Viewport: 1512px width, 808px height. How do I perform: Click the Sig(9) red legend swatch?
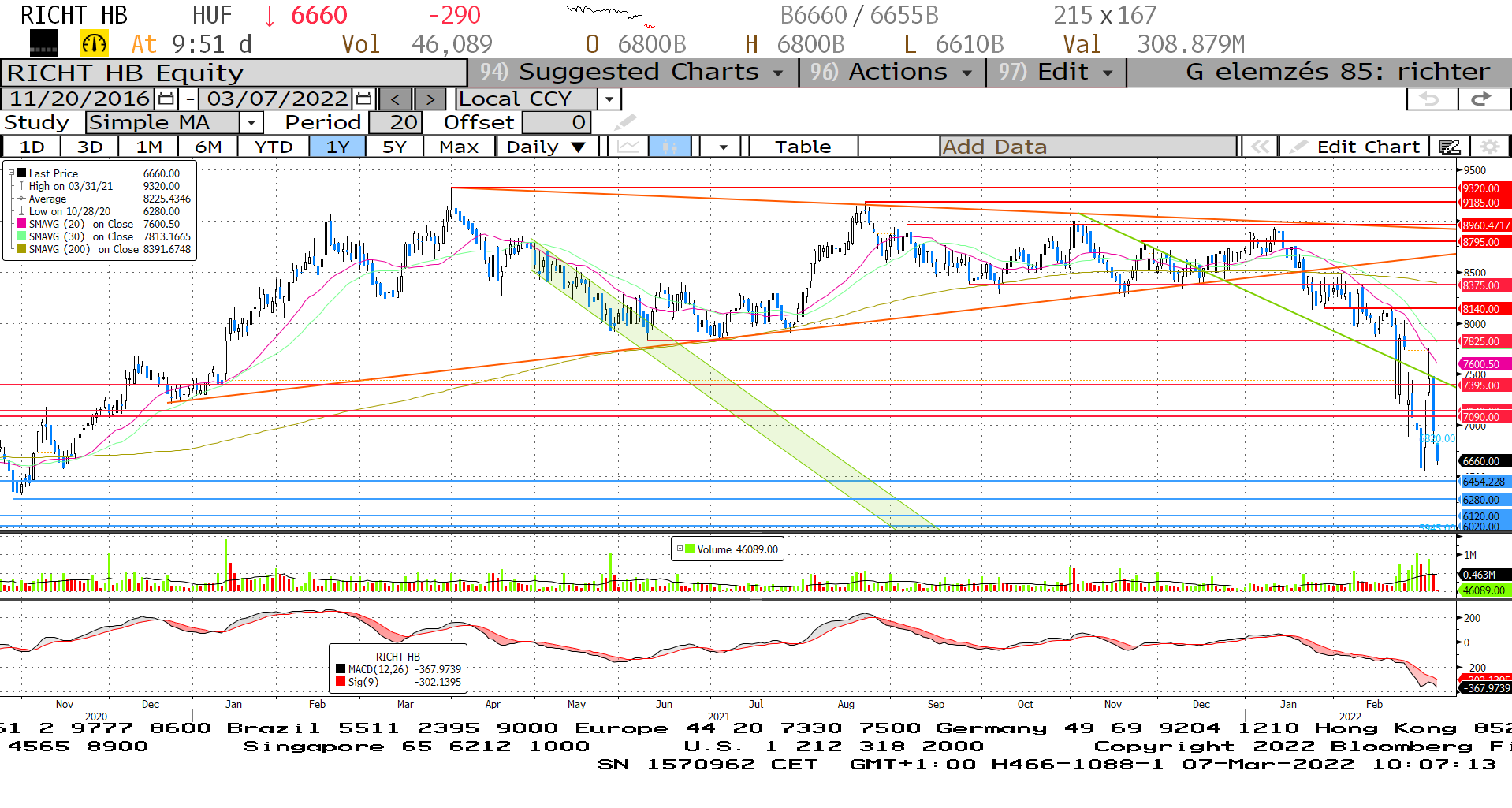(341, 682)
